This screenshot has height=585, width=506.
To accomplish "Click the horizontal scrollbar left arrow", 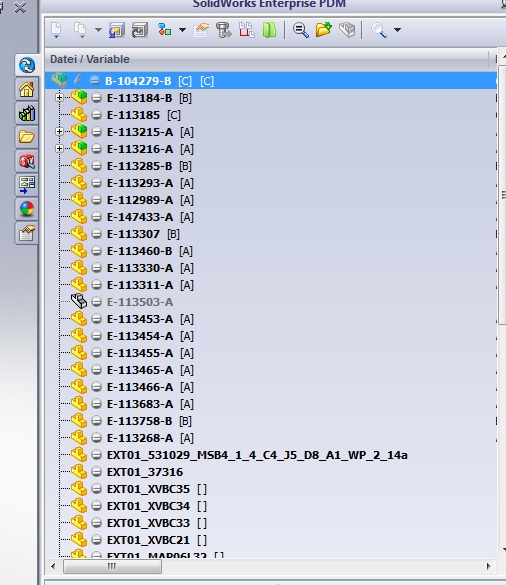I will (53, 566).
